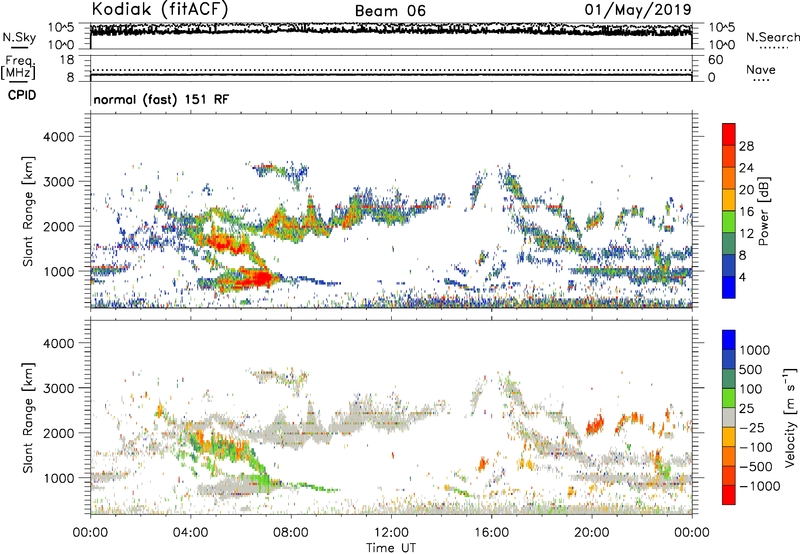Click the 'Beam 06' header label

390,11
